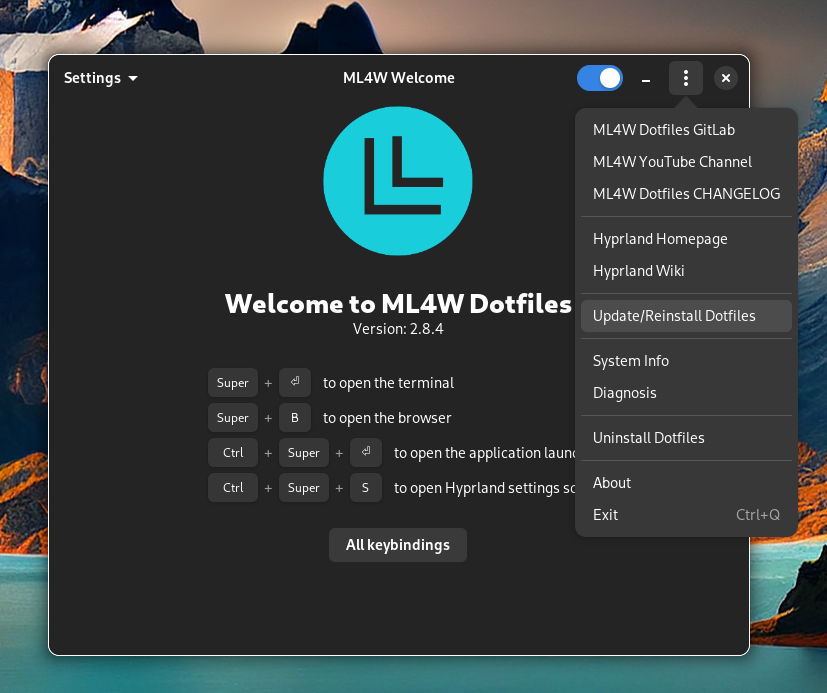Toggle the blue switch in the header bar

(600, 78)
